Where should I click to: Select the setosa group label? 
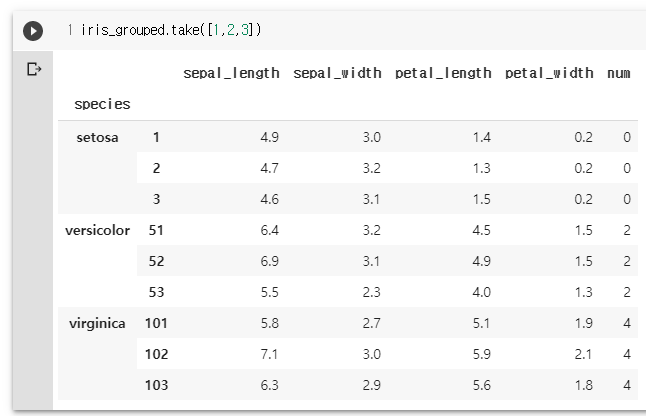[97, 137]
